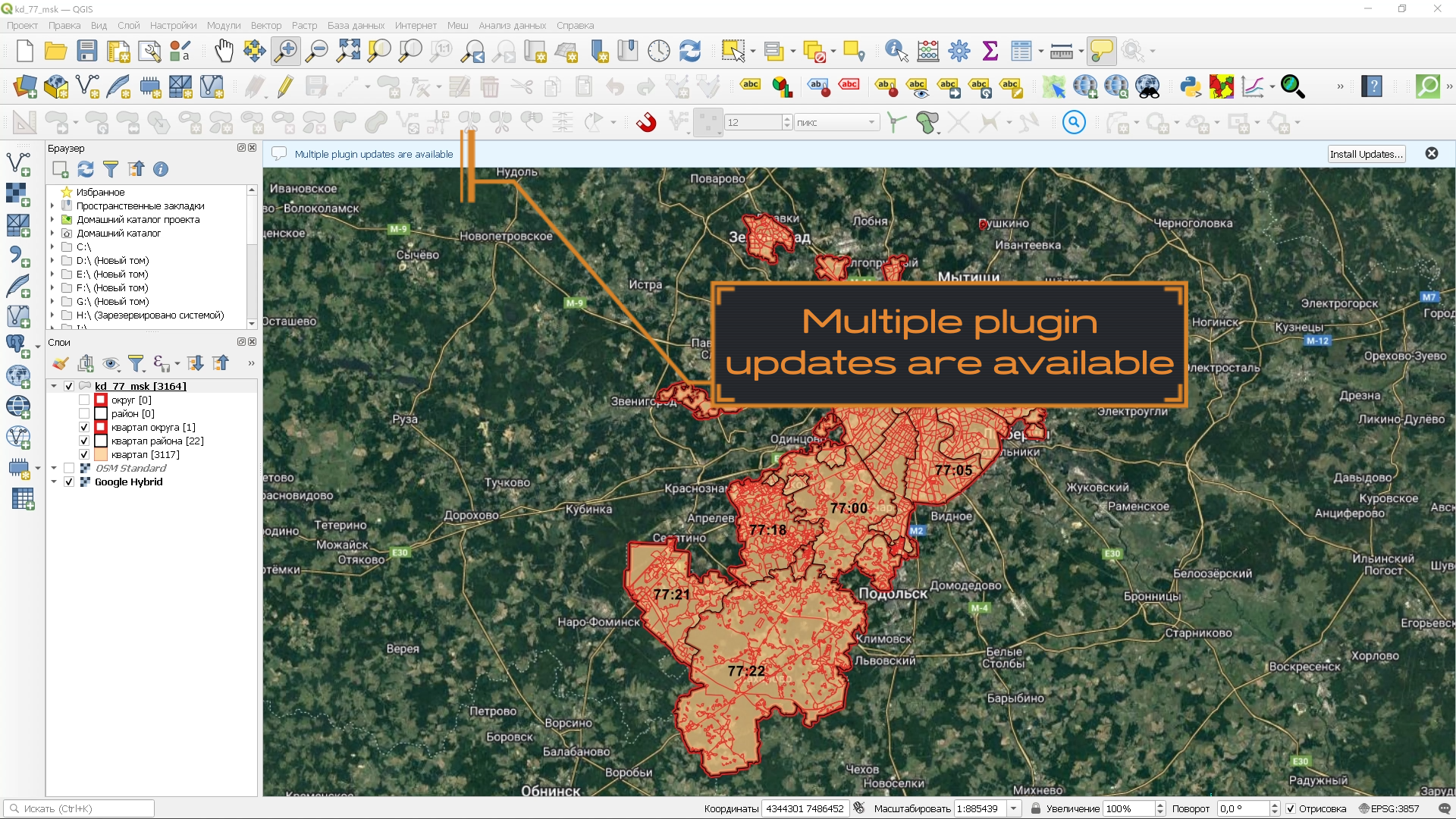
Task: Enable the район [0] layer visibility
Action: tap(84, 413)
